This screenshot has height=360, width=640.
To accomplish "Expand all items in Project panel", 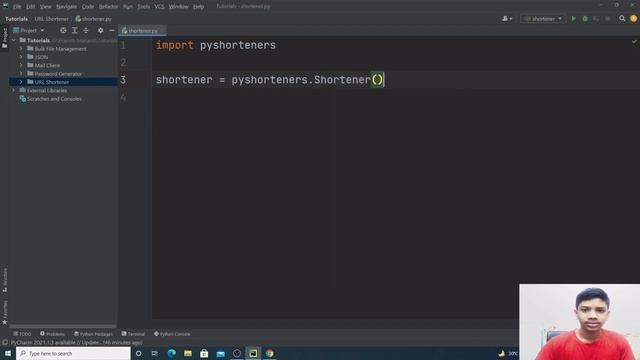I will 74,30.
